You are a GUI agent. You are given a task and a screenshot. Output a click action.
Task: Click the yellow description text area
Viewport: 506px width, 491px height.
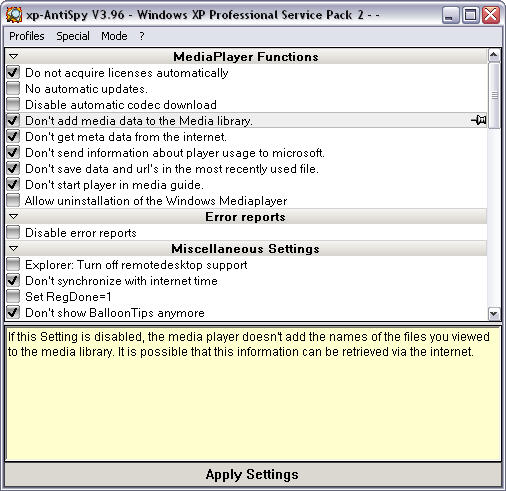pos(253,394)
